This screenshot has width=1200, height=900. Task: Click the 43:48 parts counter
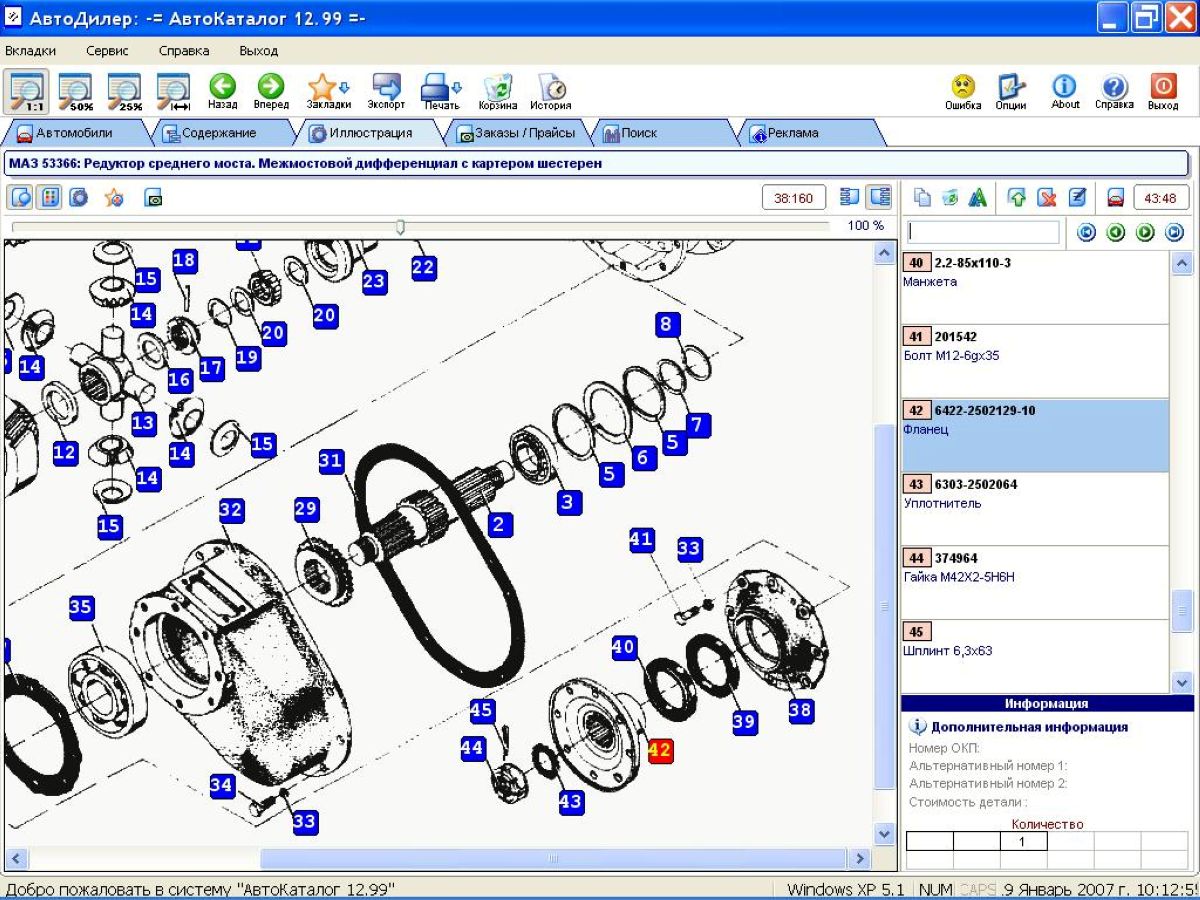[1161, 198]
